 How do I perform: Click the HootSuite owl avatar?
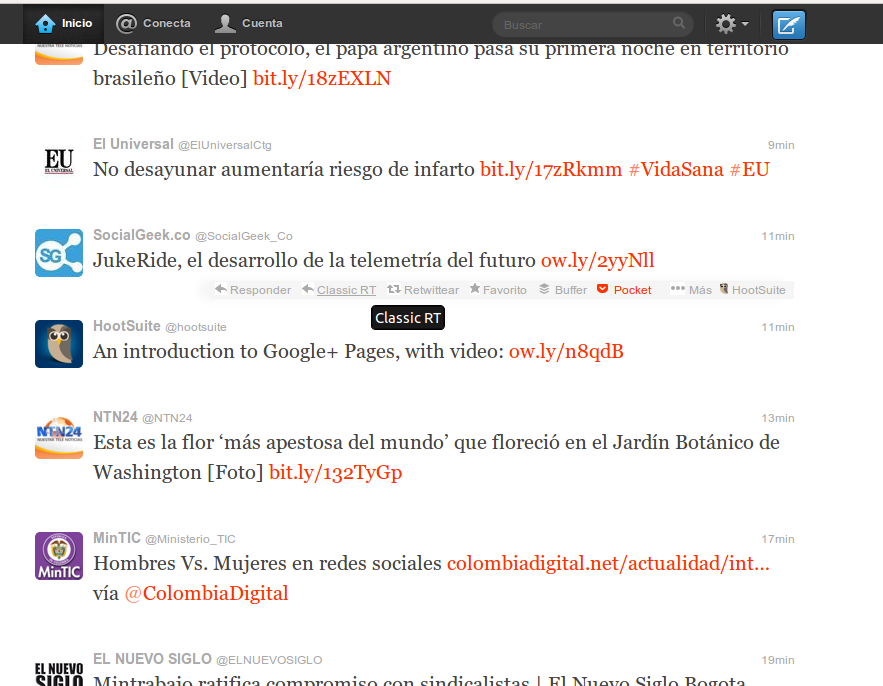pos(59,344)
